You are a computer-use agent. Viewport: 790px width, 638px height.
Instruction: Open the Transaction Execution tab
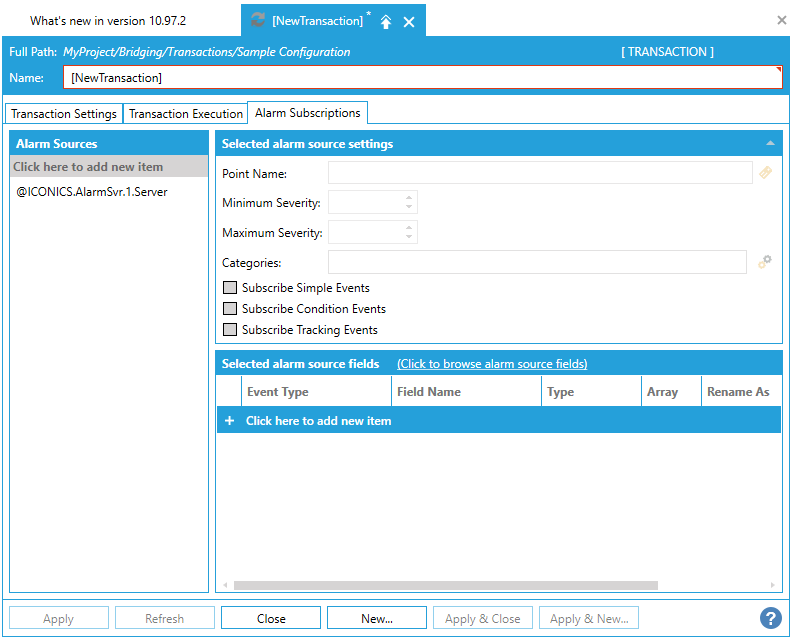point(186,114)
